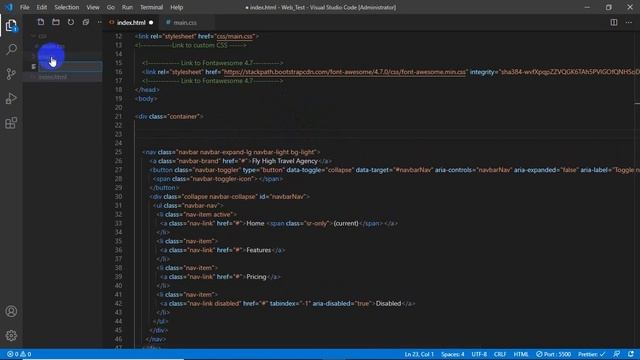Open the Terminal menu
640x360 pixels.
[151, 7]
